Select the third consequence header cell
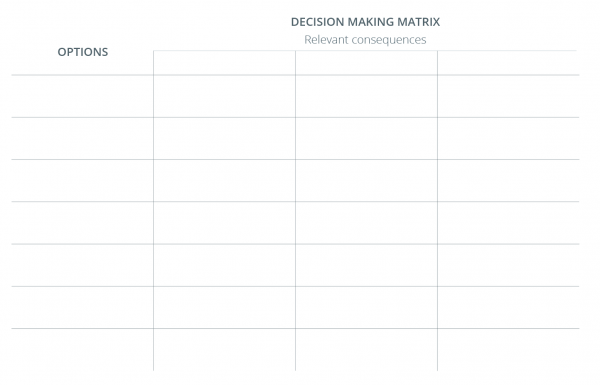This screenshot has height=385, width=600. tap(508, 63)
